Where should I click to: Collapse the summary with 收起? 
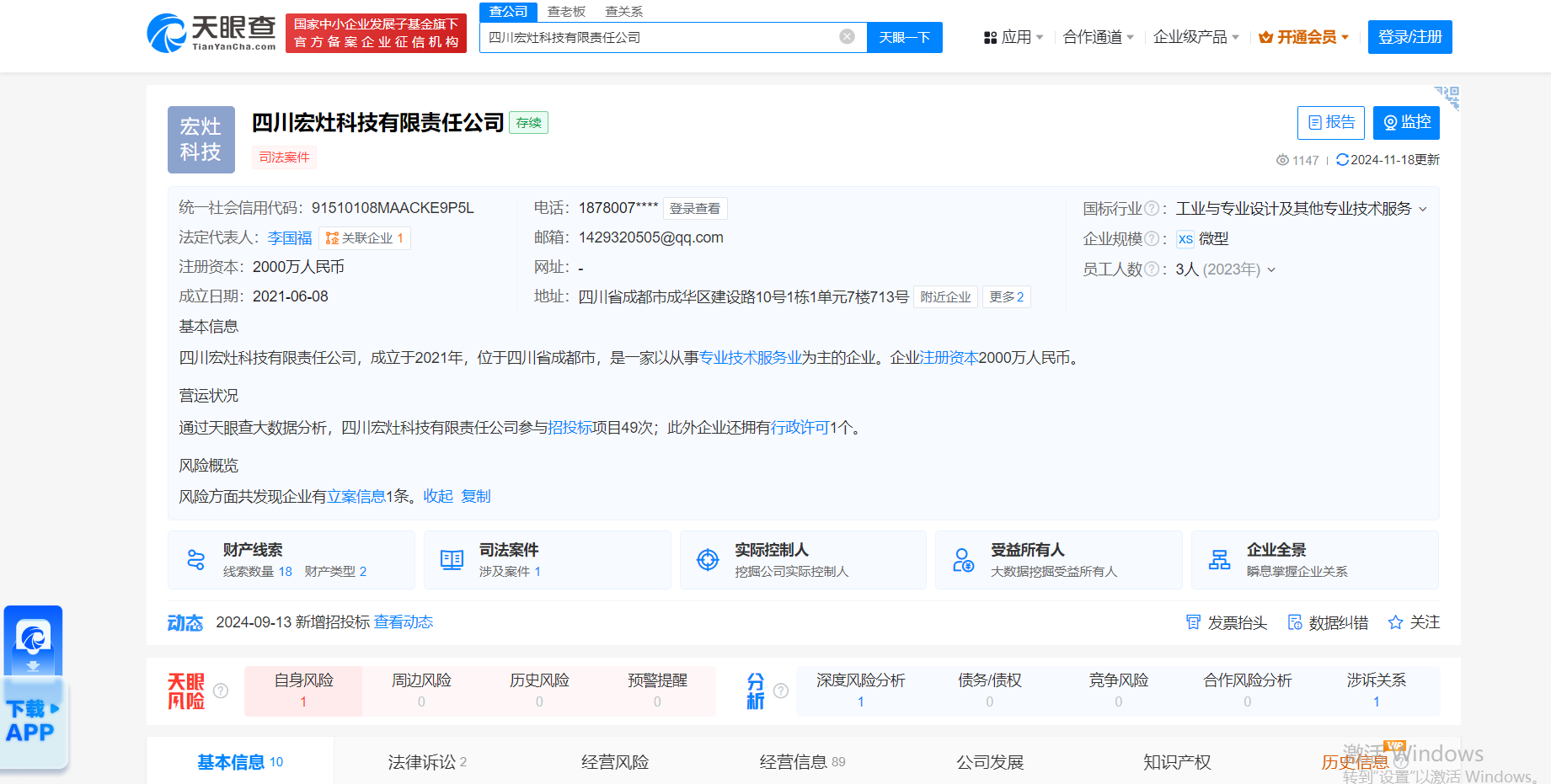[438, 496]
